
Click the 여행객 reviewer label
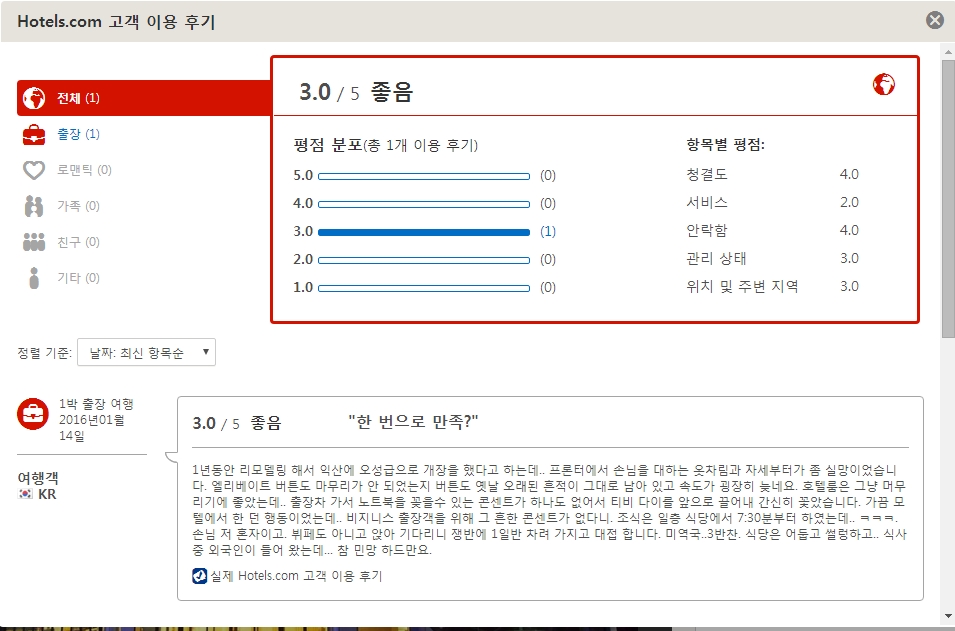tap(38, 478)
